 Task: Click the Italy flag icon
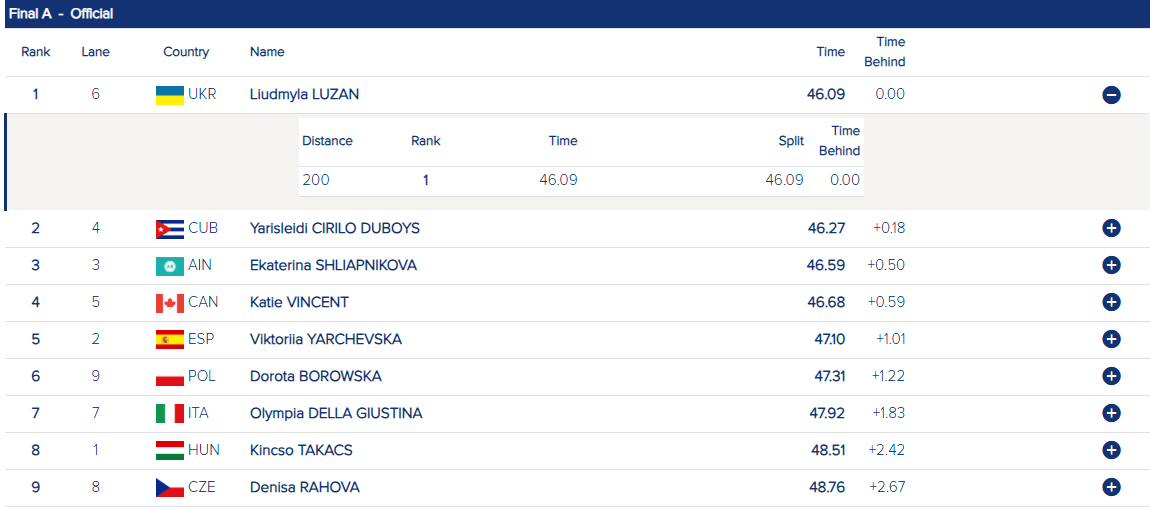(169, 413)
